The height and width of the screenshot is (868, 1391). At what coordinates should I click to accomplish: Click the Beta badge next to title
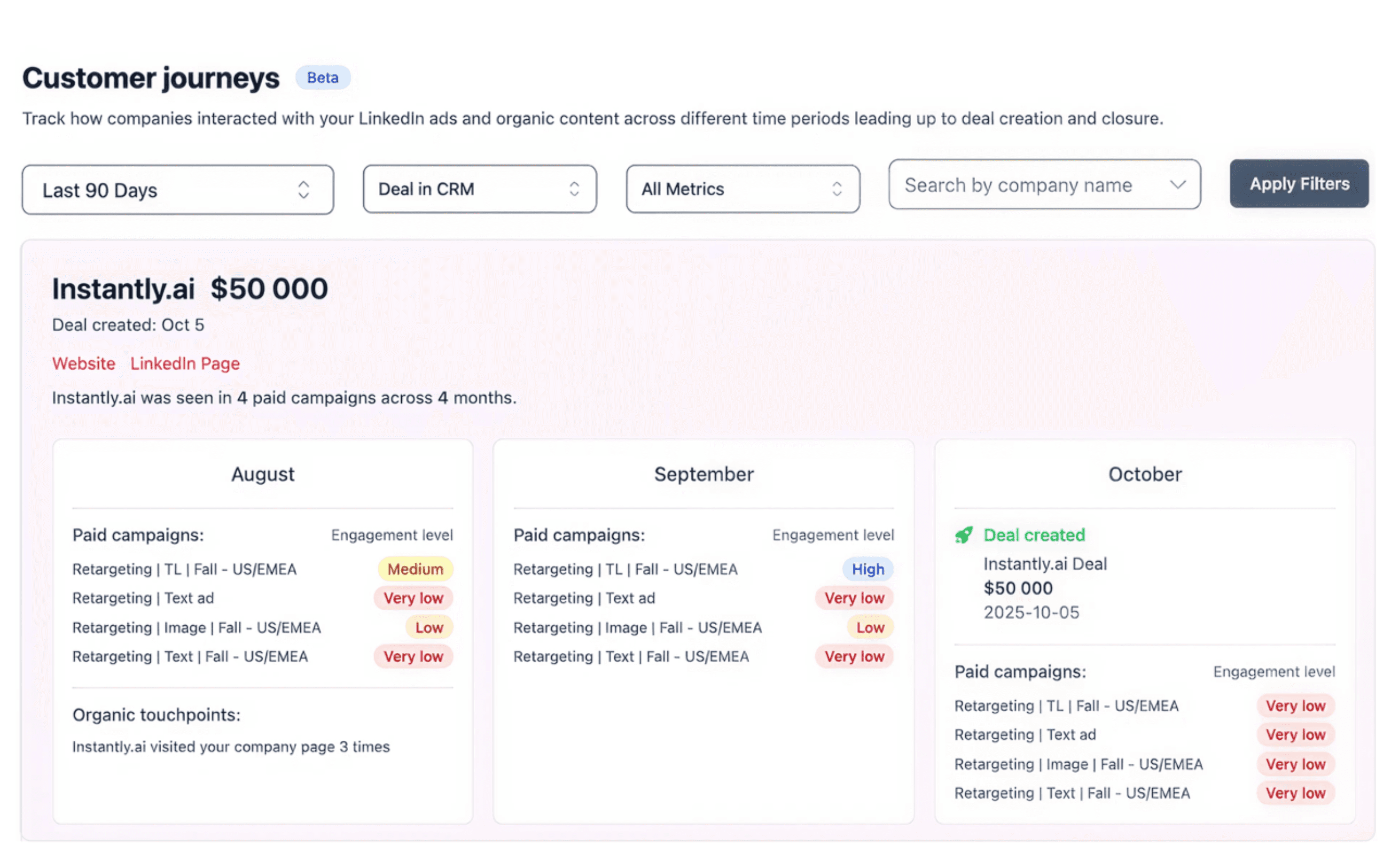click(x=322, y=77)
